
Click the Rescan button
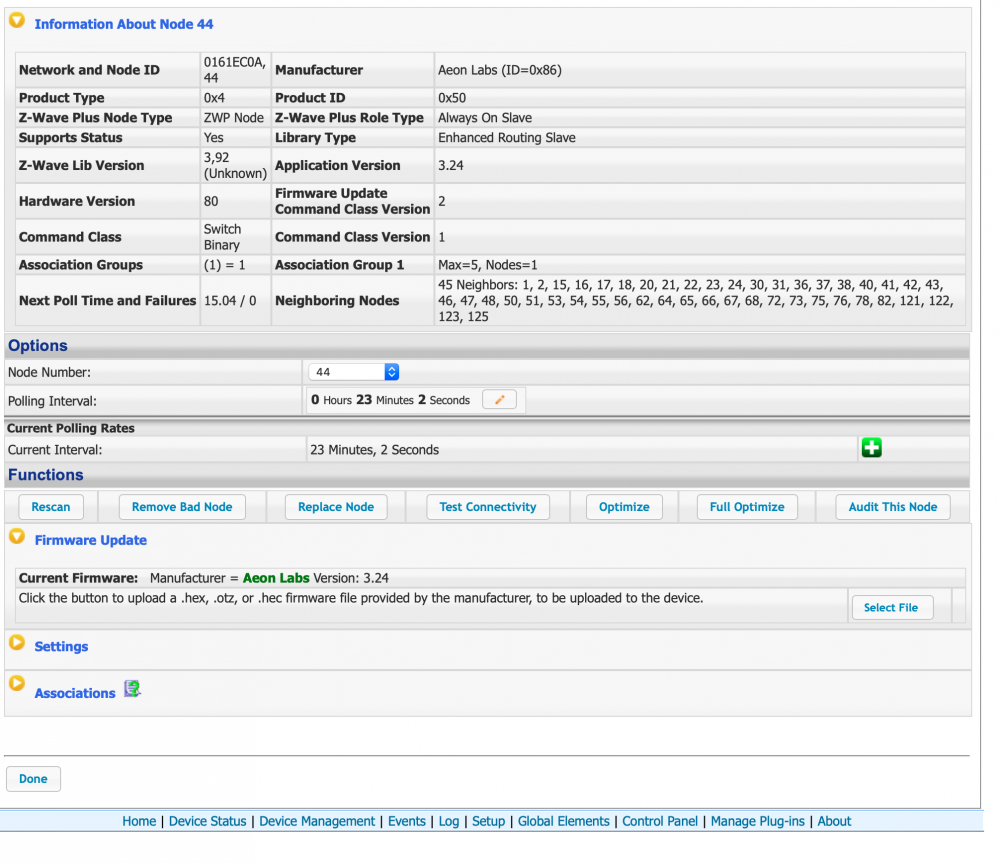[x=51, y=507]
